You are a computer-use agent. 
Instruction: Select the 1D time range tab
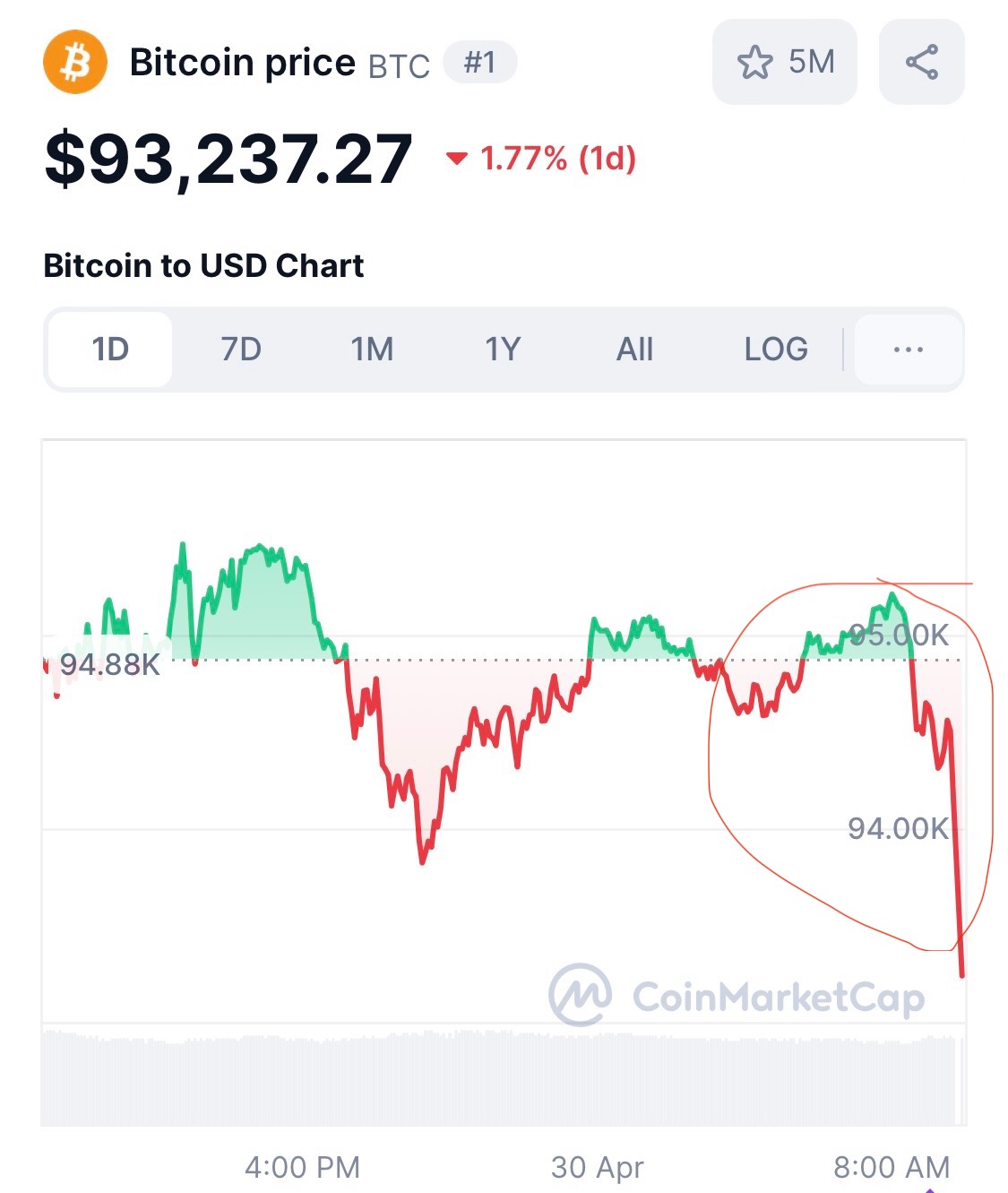110,350
